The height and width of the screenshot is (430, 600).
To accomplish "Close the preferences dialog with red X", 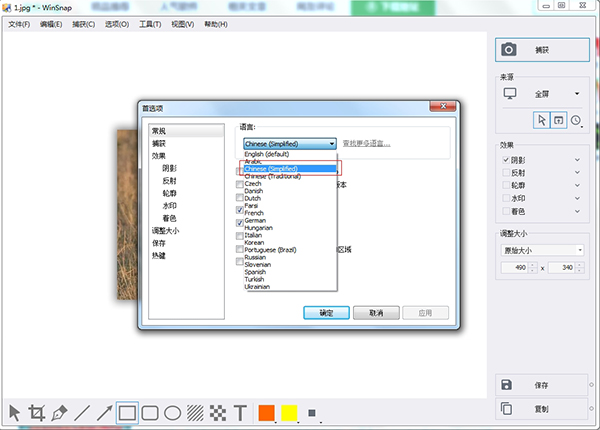I will tap(443, 106).
